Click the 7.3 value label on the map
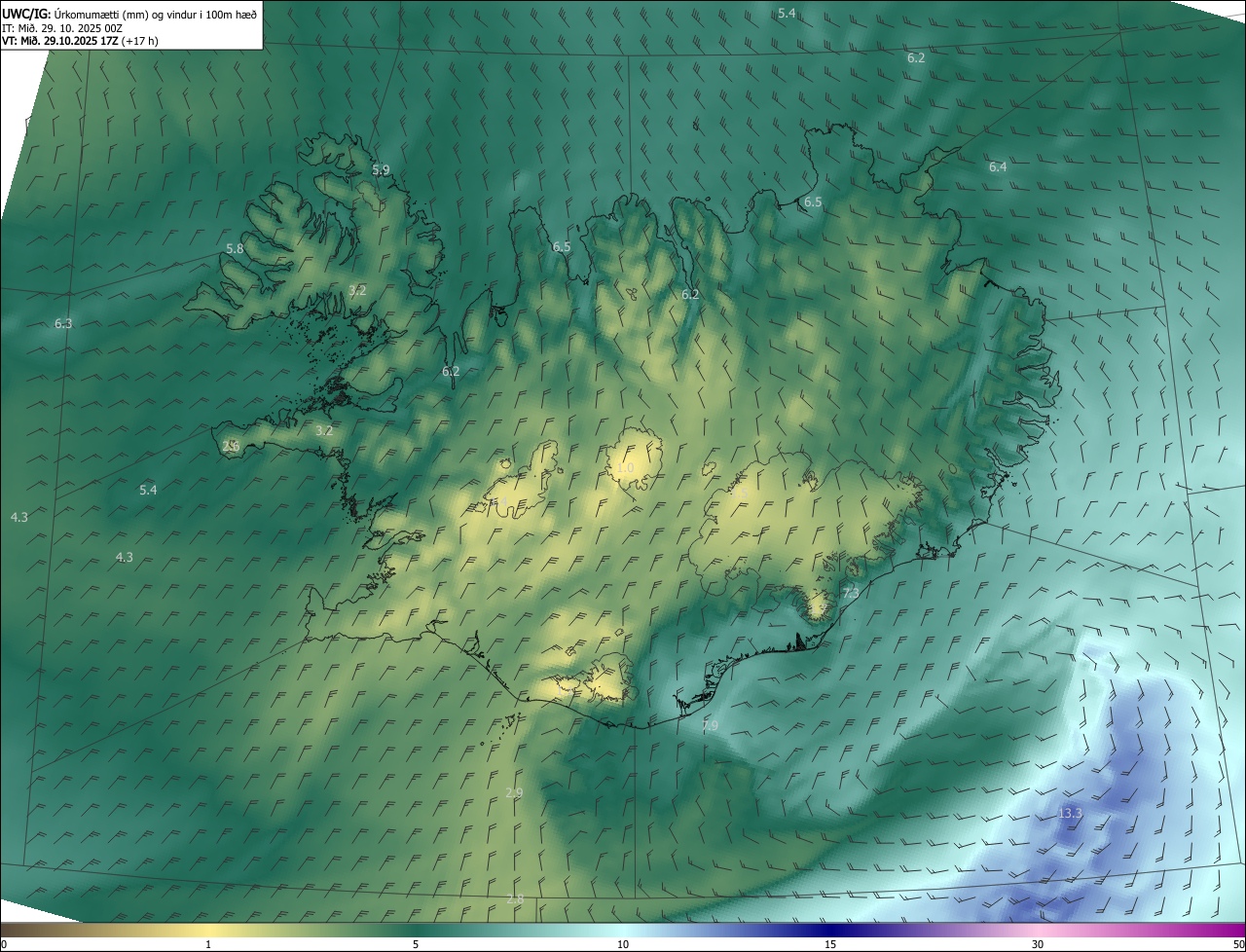 [850, 593]
